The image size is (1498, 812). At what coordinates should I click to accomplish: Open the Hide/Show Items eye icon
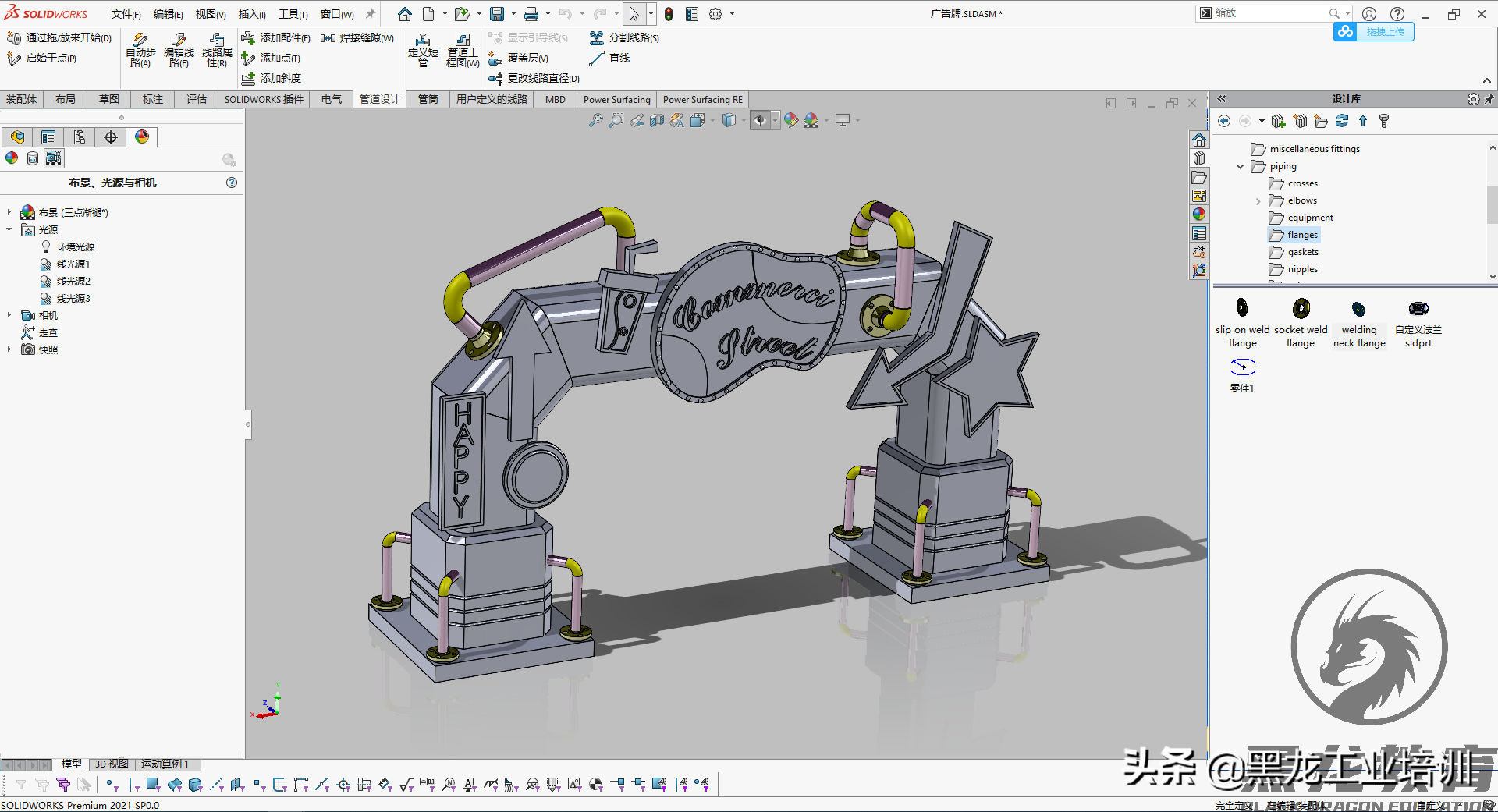point(759,121)
